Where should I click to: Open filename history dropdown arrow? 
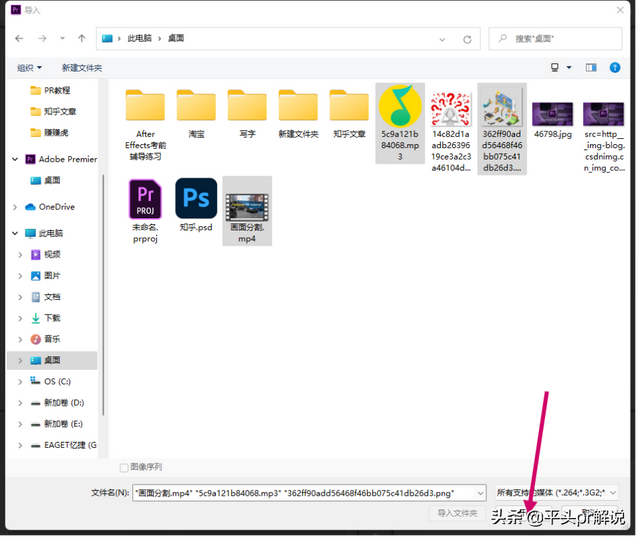[480, 493]
